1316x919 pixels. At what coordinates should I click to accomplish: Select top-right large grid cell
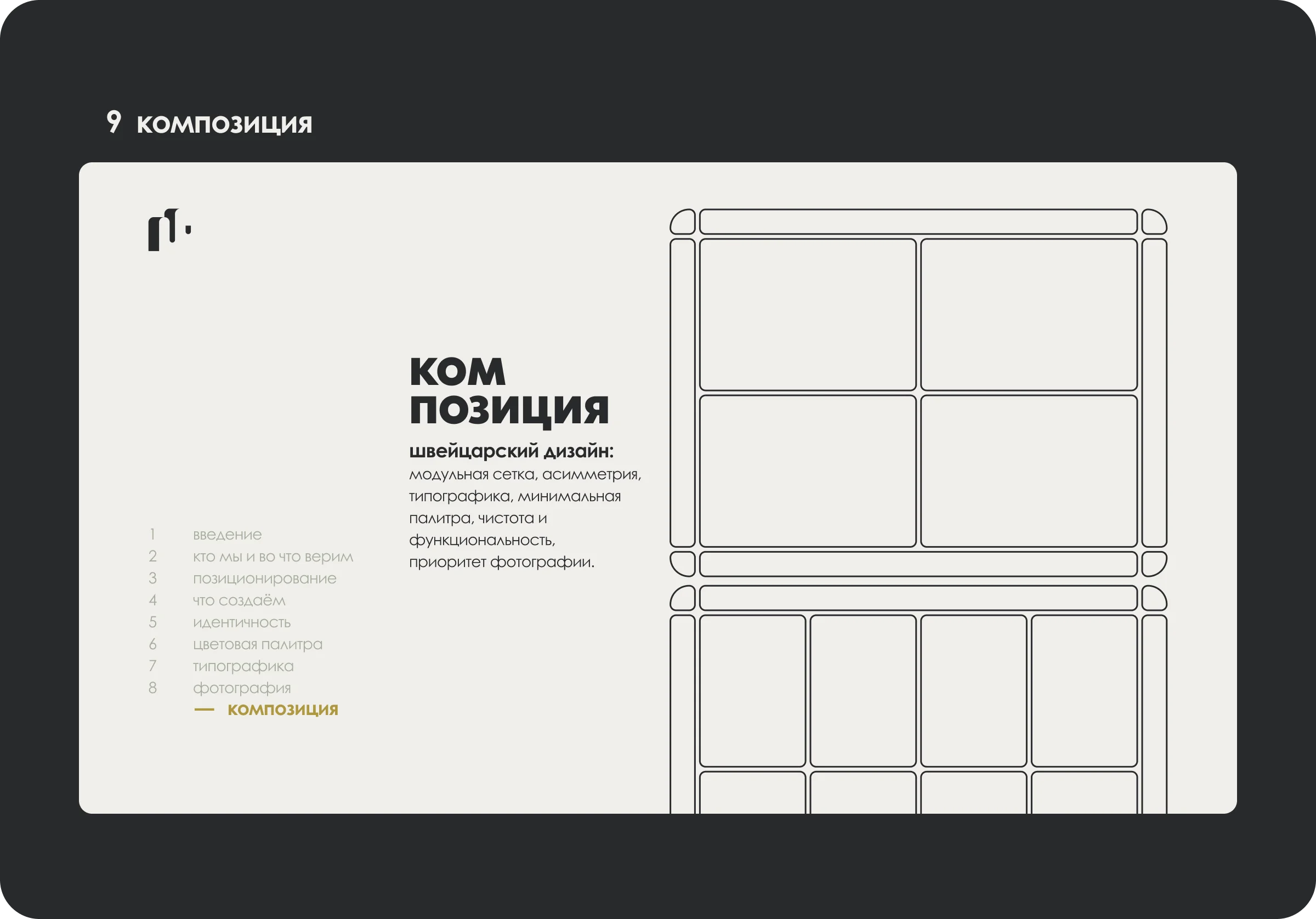1028,314
